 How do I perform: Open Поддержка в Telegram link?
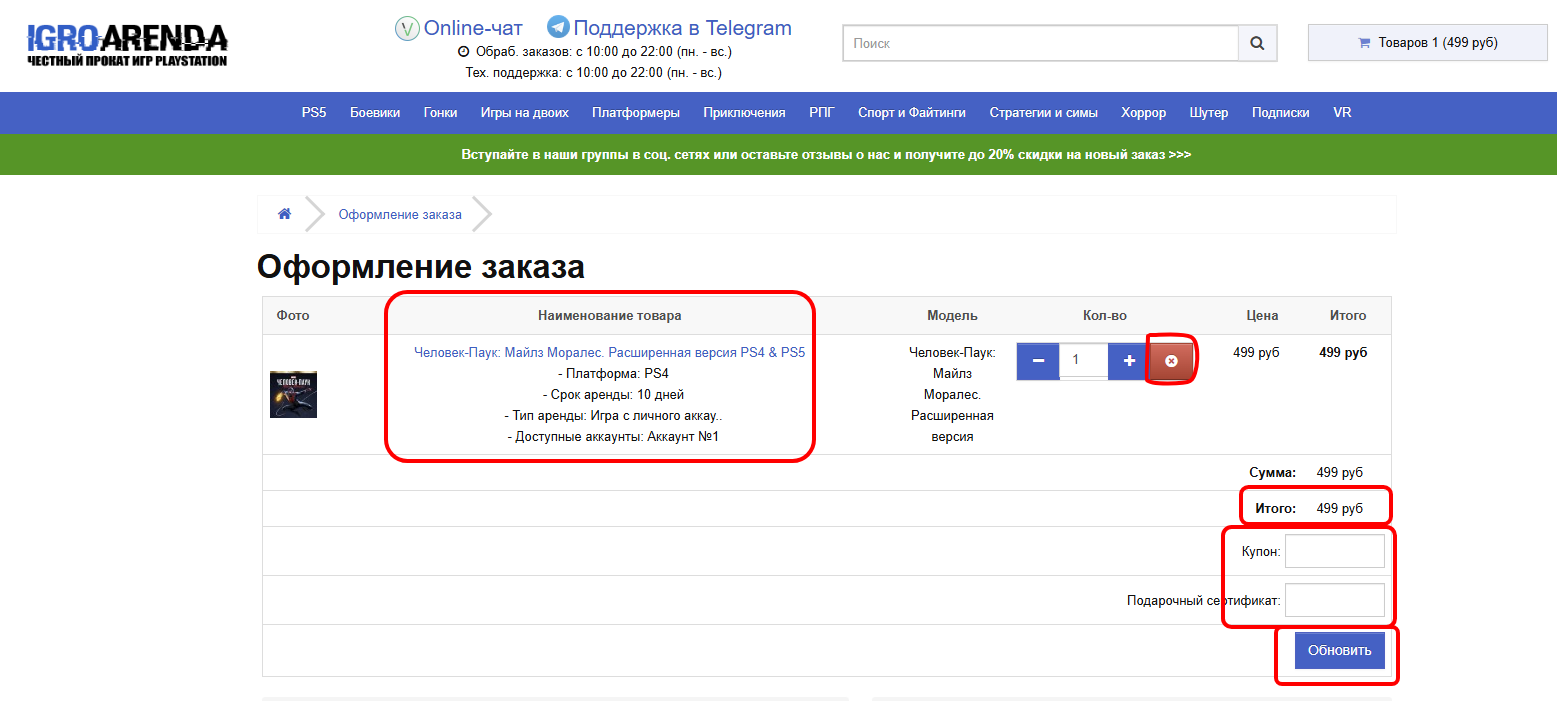[670, 28]
